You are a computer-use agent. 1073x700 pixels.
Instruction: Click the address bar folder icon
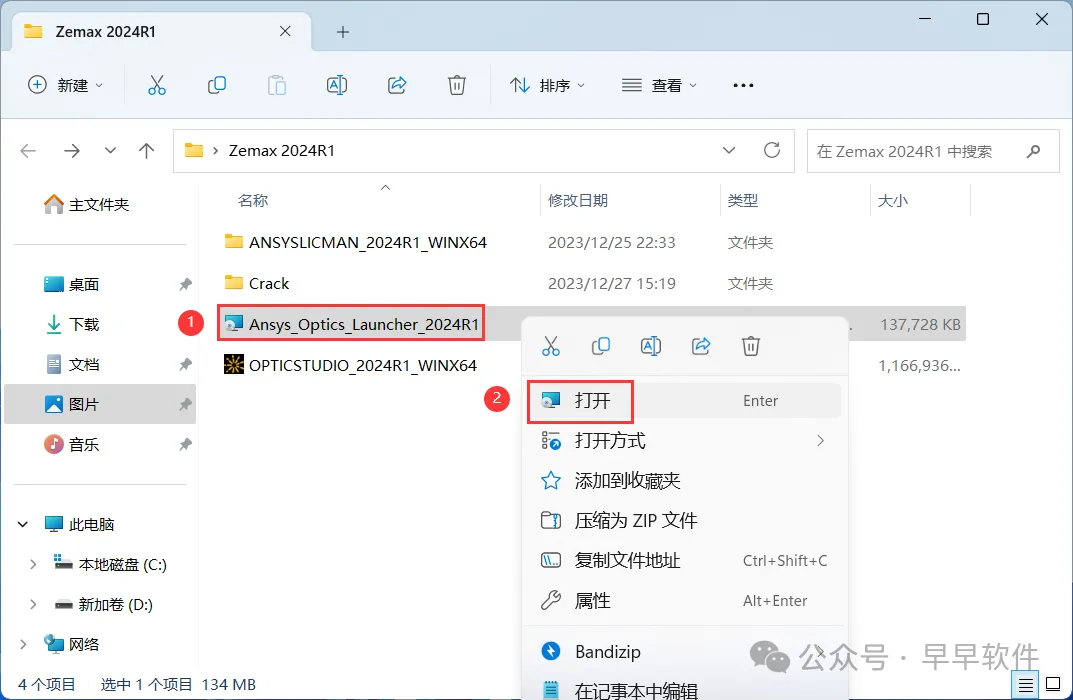point(194,150)
